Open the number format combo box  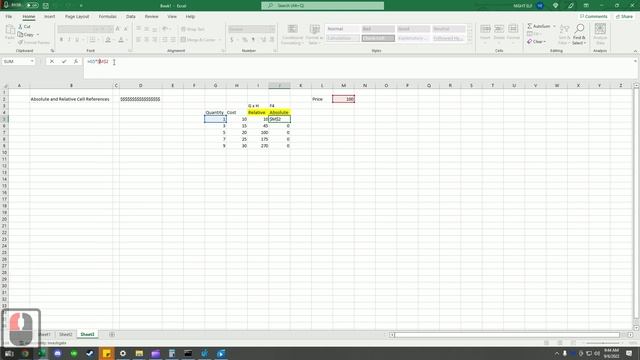251,29
